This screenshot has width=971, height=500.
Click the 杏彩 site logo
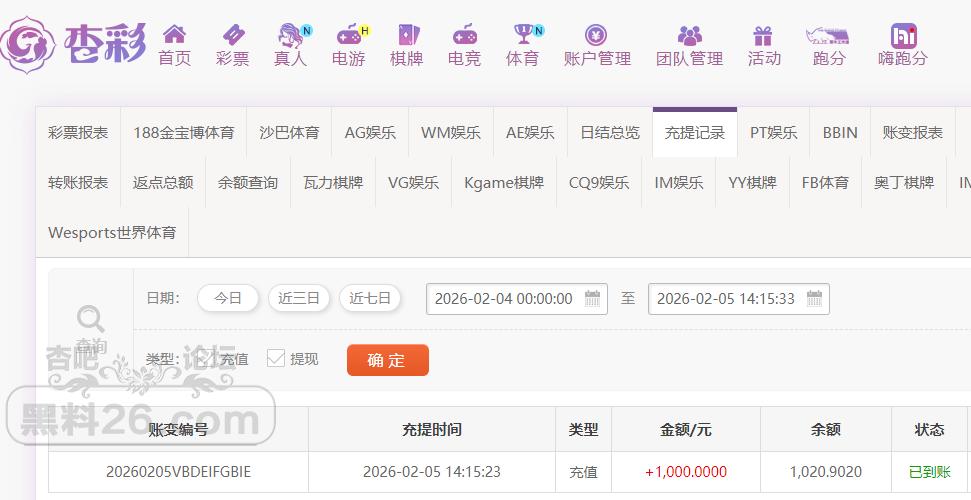pos(74,44)
